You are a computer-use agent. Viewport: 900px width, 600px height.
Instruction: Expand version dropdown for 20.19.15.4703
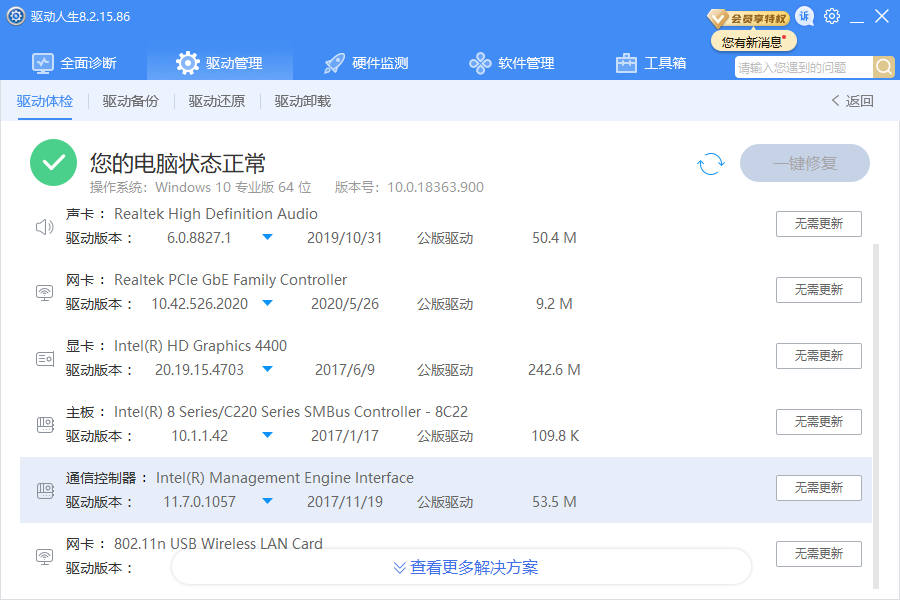(x=267, y=369)
